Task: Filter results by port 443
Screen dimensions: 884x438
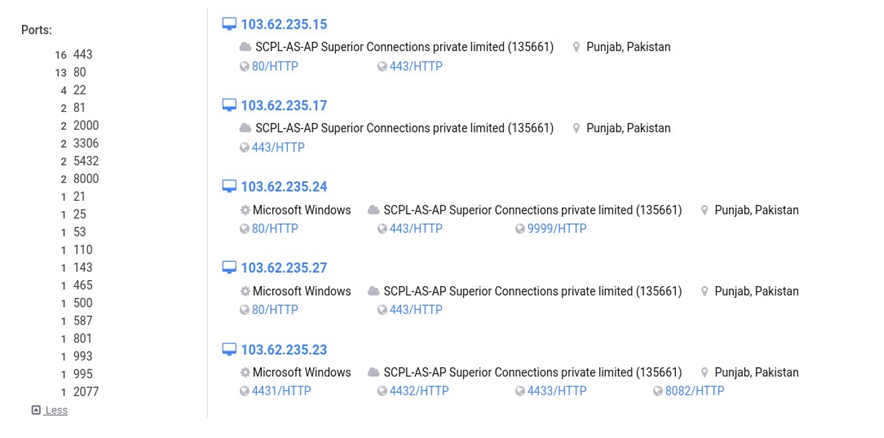Action: (83, 55)
